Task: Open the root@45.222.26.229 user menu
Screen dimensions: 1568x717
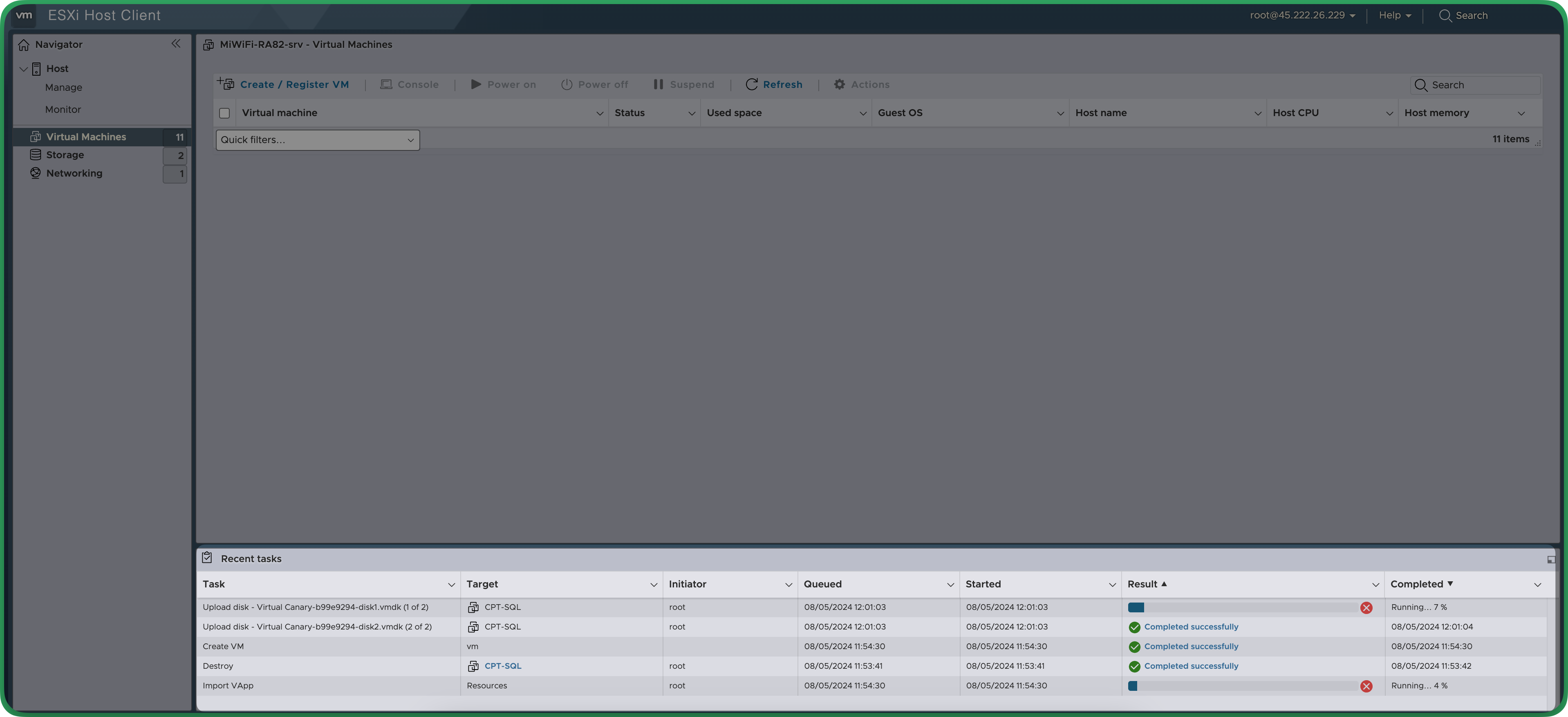Action: tap(1303, 15)
